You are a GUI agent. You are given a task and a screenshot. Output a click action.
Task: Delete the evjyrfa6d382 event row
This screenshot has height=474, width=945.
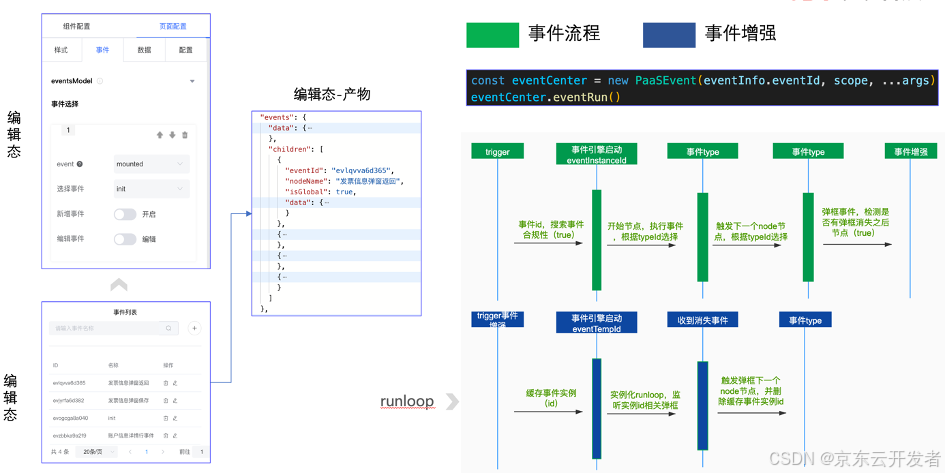(166, 400)
